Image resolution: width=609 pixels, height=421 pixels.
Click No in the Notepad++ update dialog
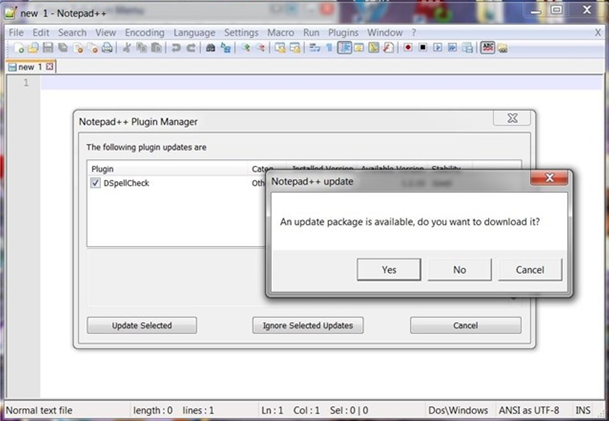tap(459, 270)
